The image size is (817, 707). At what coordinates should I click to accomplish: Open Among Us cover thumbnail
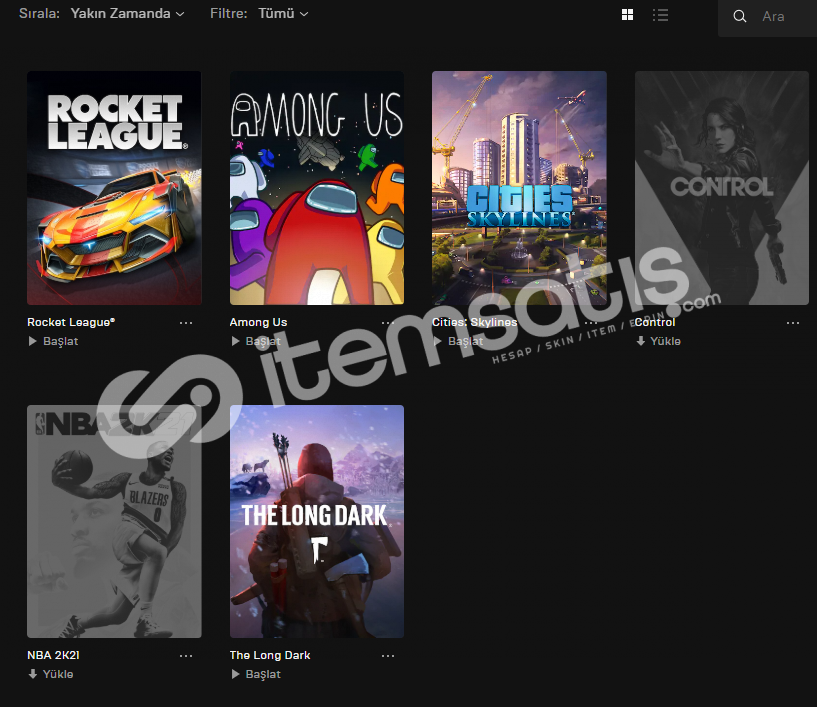coord(317,188)
